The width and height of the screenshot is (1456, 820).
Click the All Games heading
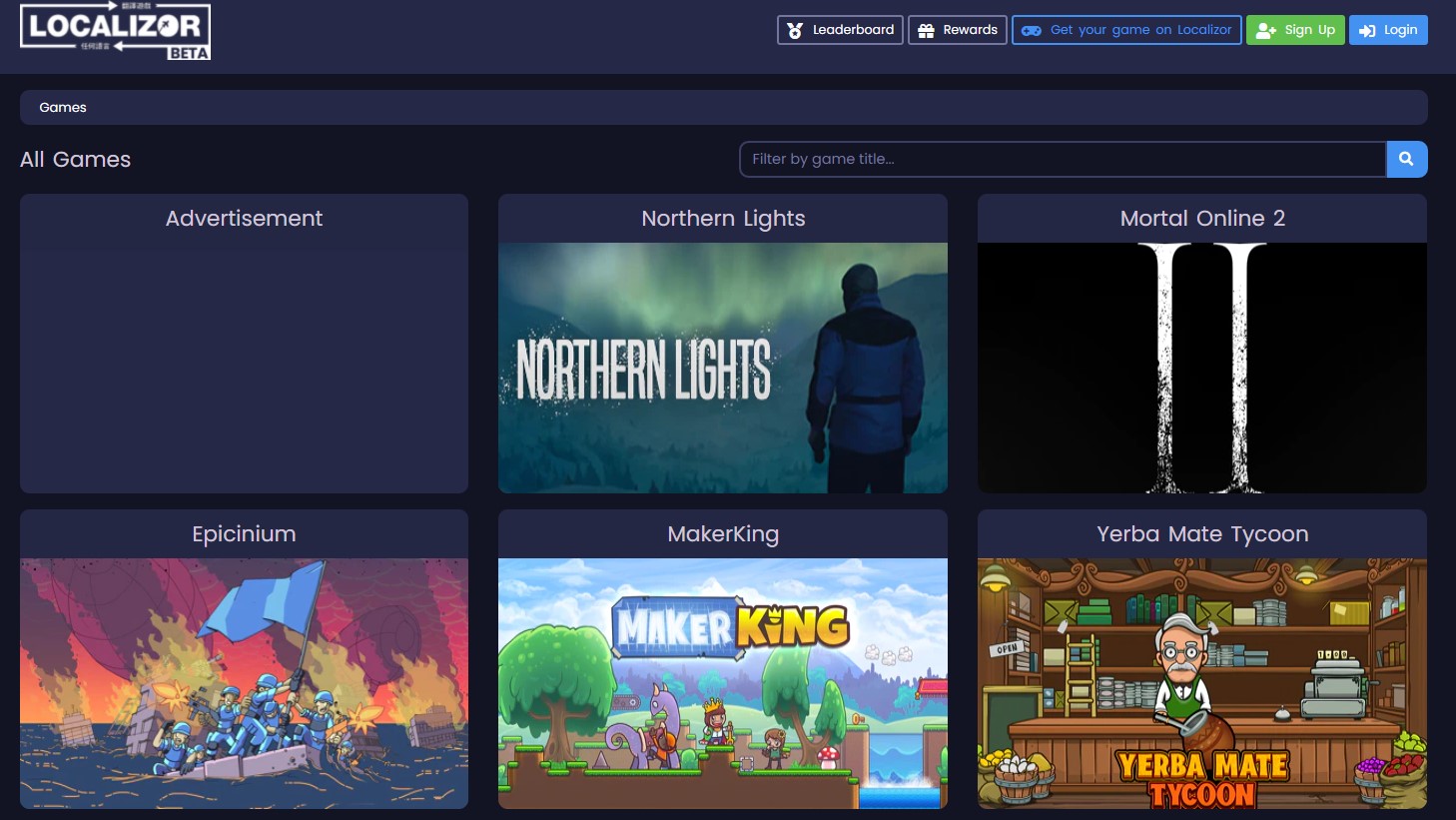pyautogui.click(x=76, y=160)
